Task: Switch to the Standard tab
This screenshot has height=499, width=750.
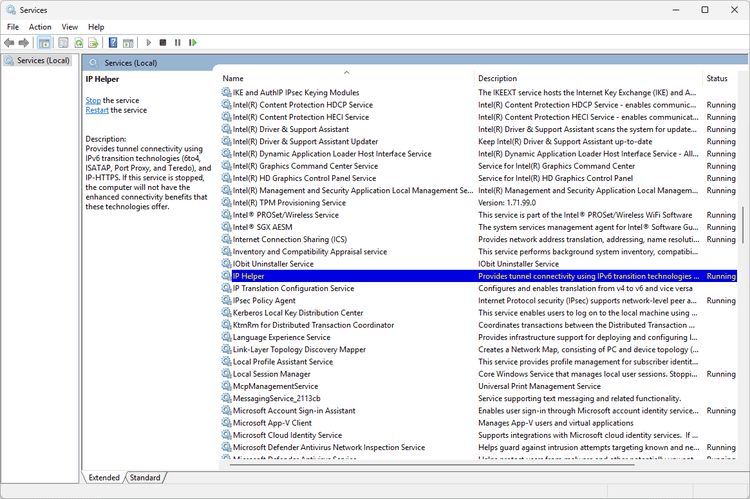Action: 145,478
